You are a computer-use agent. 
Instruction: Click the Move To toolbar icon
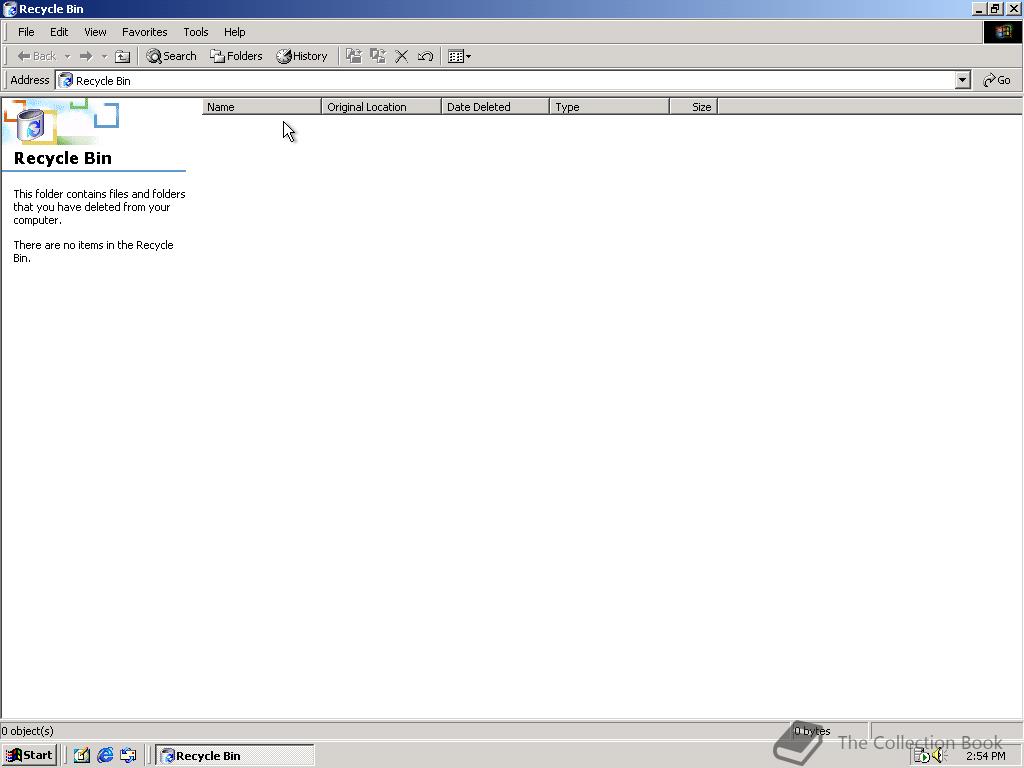(354, 56)
